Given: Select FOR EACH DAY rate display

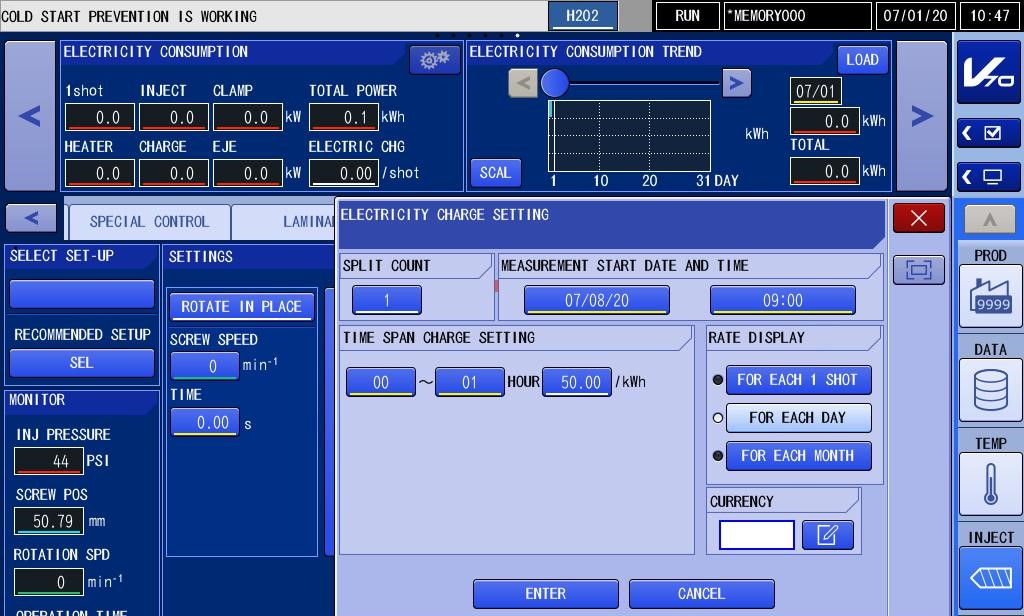Looking at the screenshot, I should [798, 417].
